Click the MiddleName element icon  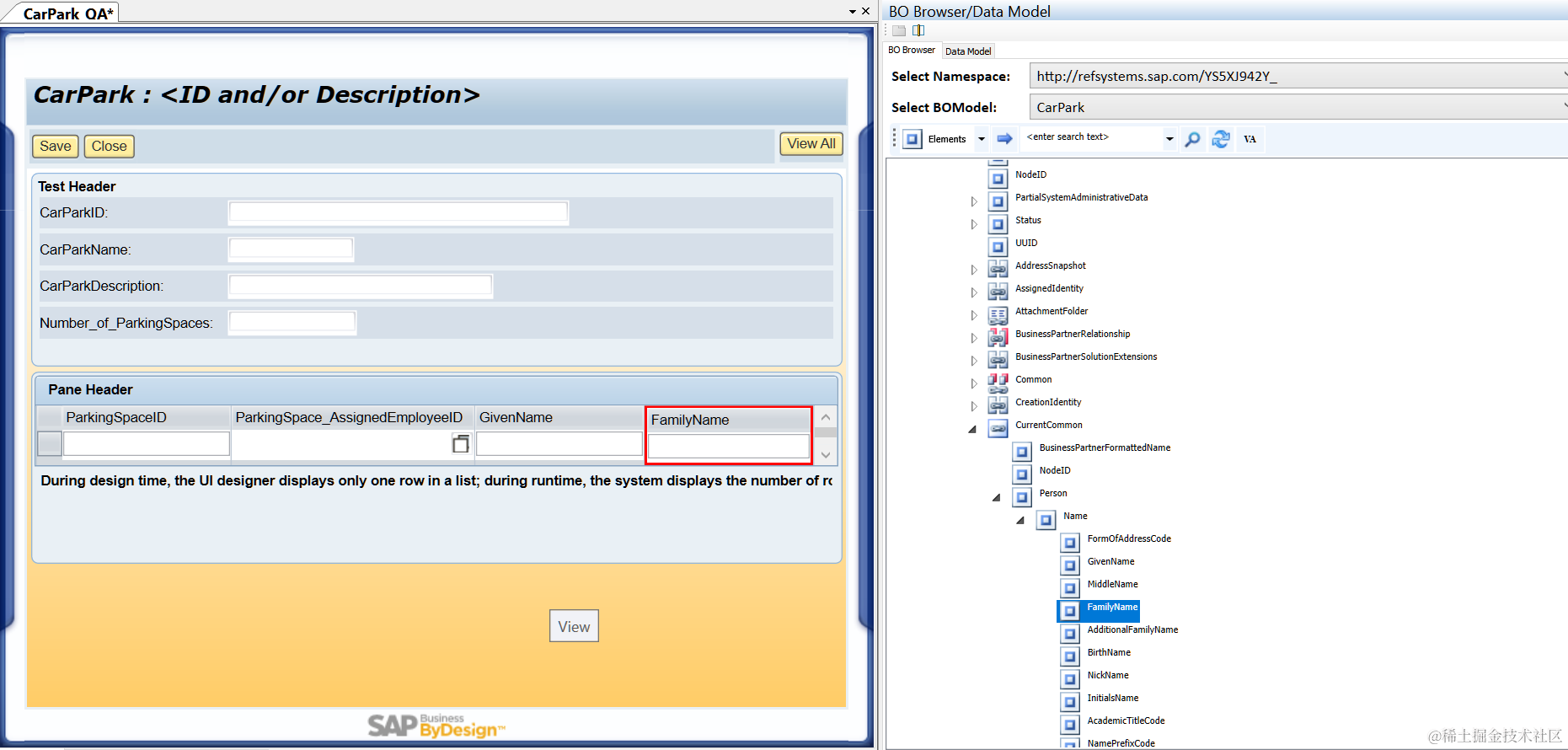click(x=1070, y=588)
